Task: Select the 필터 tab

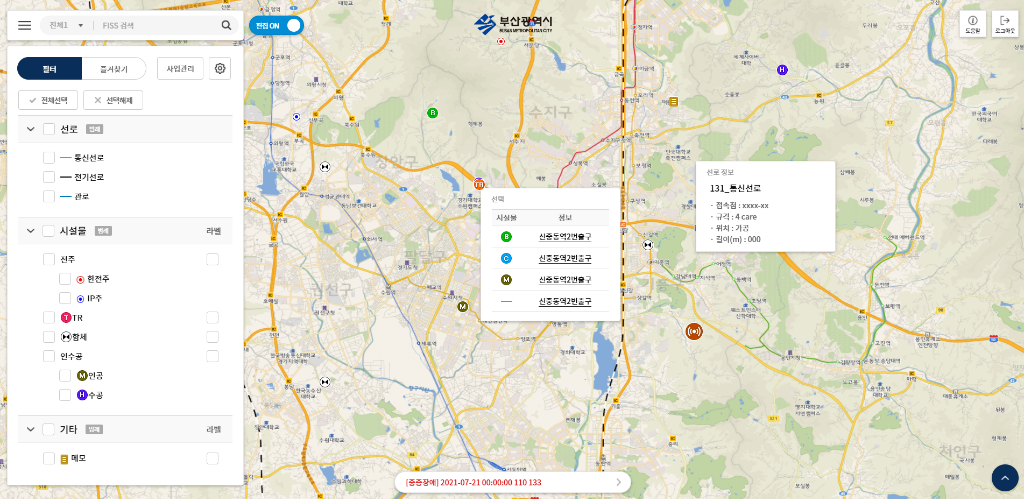Action: [50, 68]
